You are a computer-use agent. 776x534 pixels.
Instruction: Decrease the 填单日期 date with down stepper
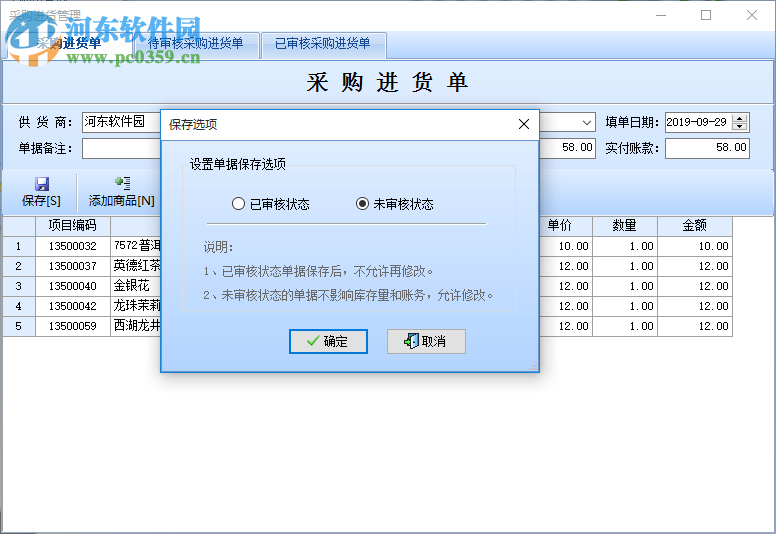click(740, 127)
